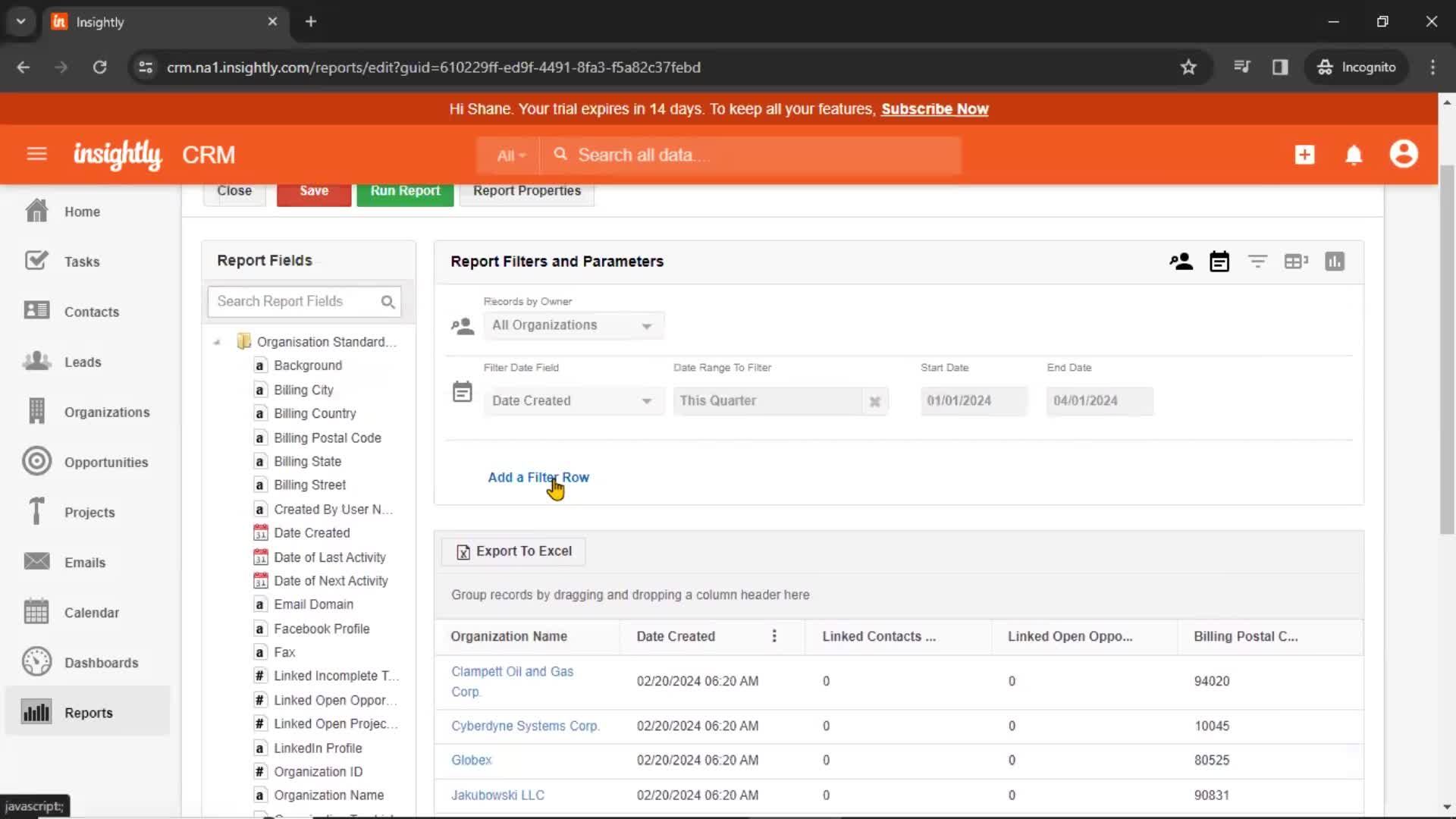Bookmark this page with the star icon
Image resolution: width=1456 pixels, height=819 pixels.
point(1188,67)
